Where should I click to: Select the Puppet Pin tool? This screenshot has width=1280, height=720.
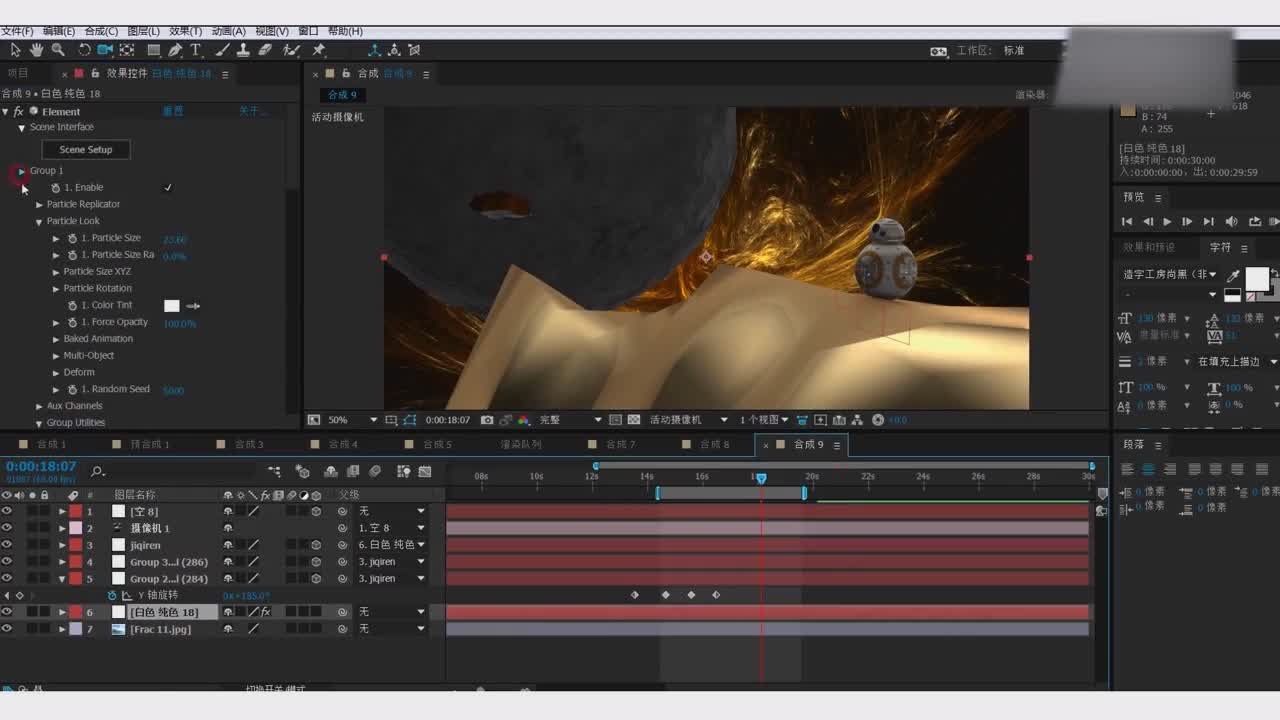[319, 50]
